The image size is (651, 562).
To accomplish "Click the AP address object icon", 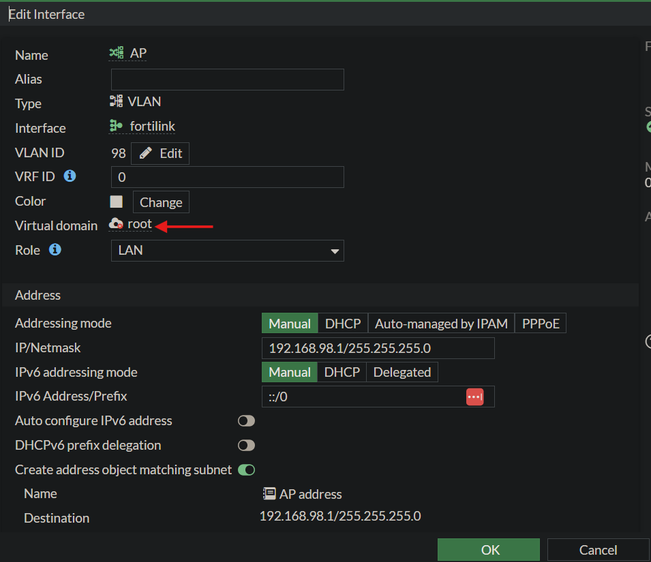I will click(269, 494).
